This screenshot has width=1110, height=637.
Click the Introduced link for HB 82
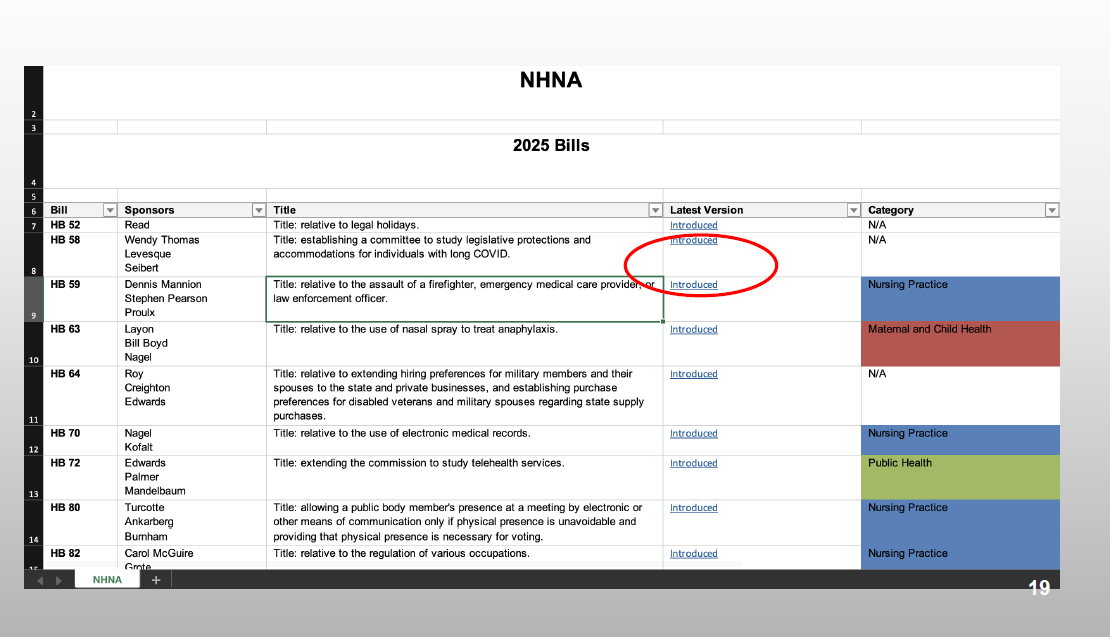coord(693,554)
